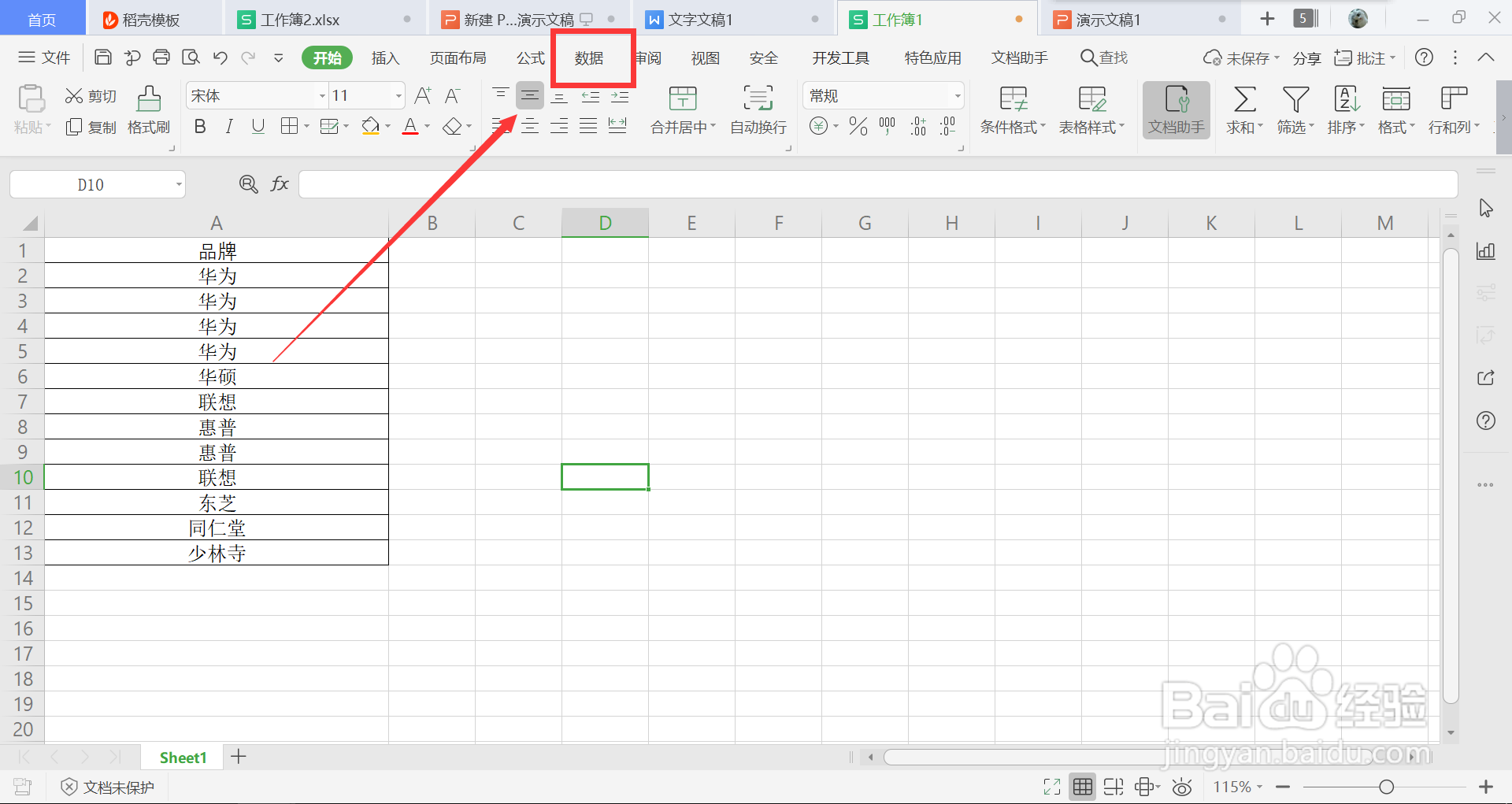The width and height of the screenshot is (1512, 804).
Task: Align text to the right
Action: [x=559, y=126]
